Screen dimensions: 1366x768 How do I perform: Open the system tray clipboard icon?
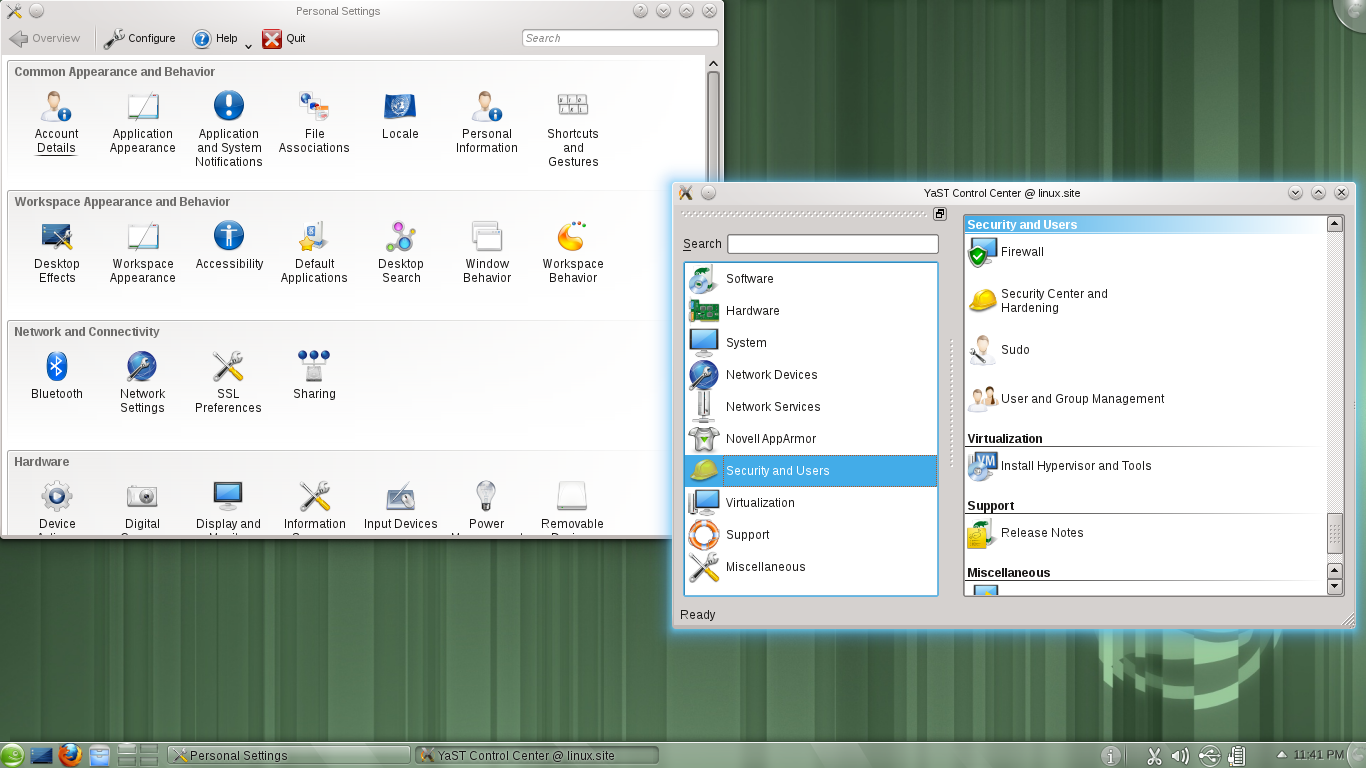click(1153, 756)
